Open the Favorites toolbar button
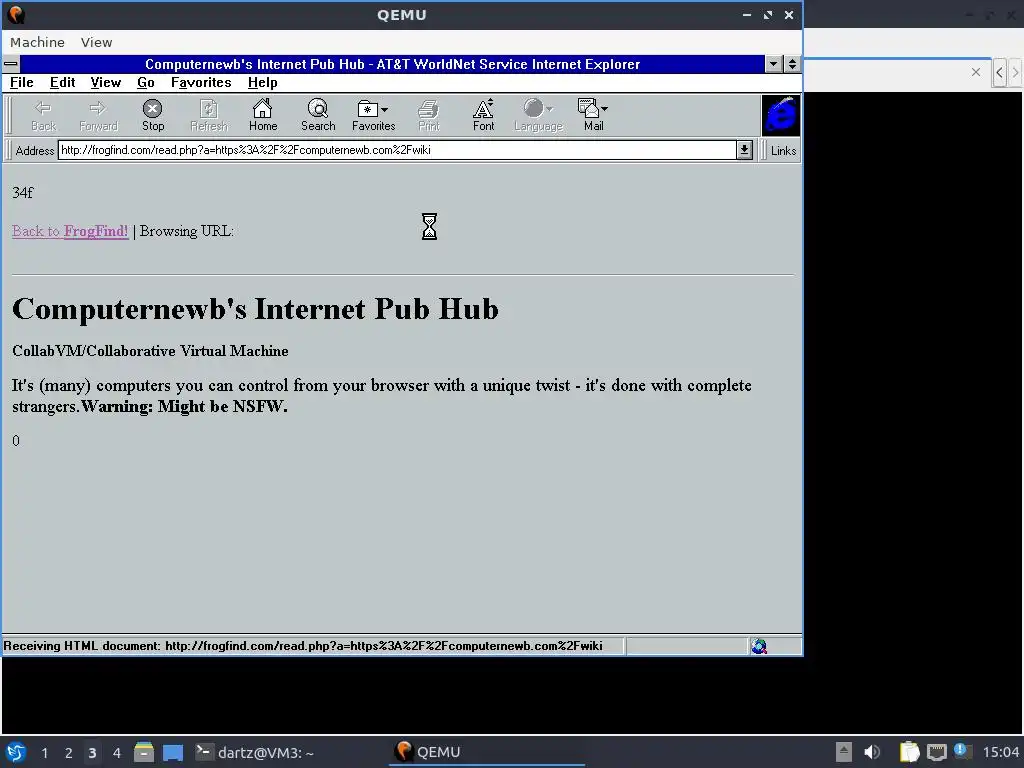 pyautogui.click(x=374, y=116)
